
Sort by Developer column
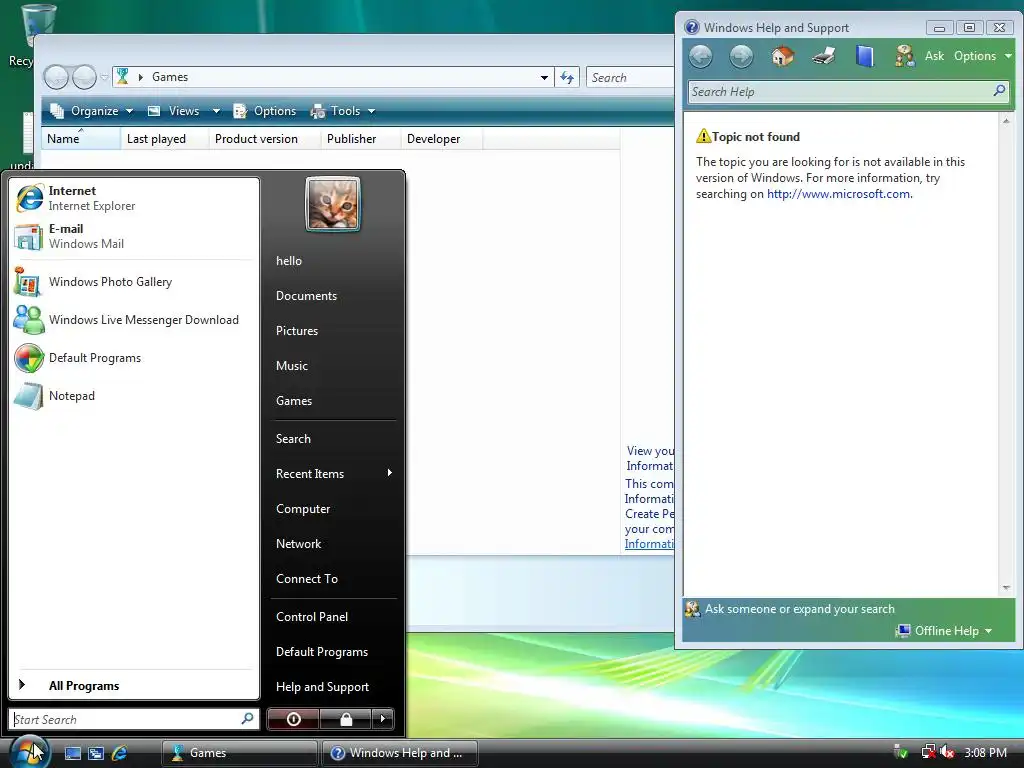(x=441, y=138)
